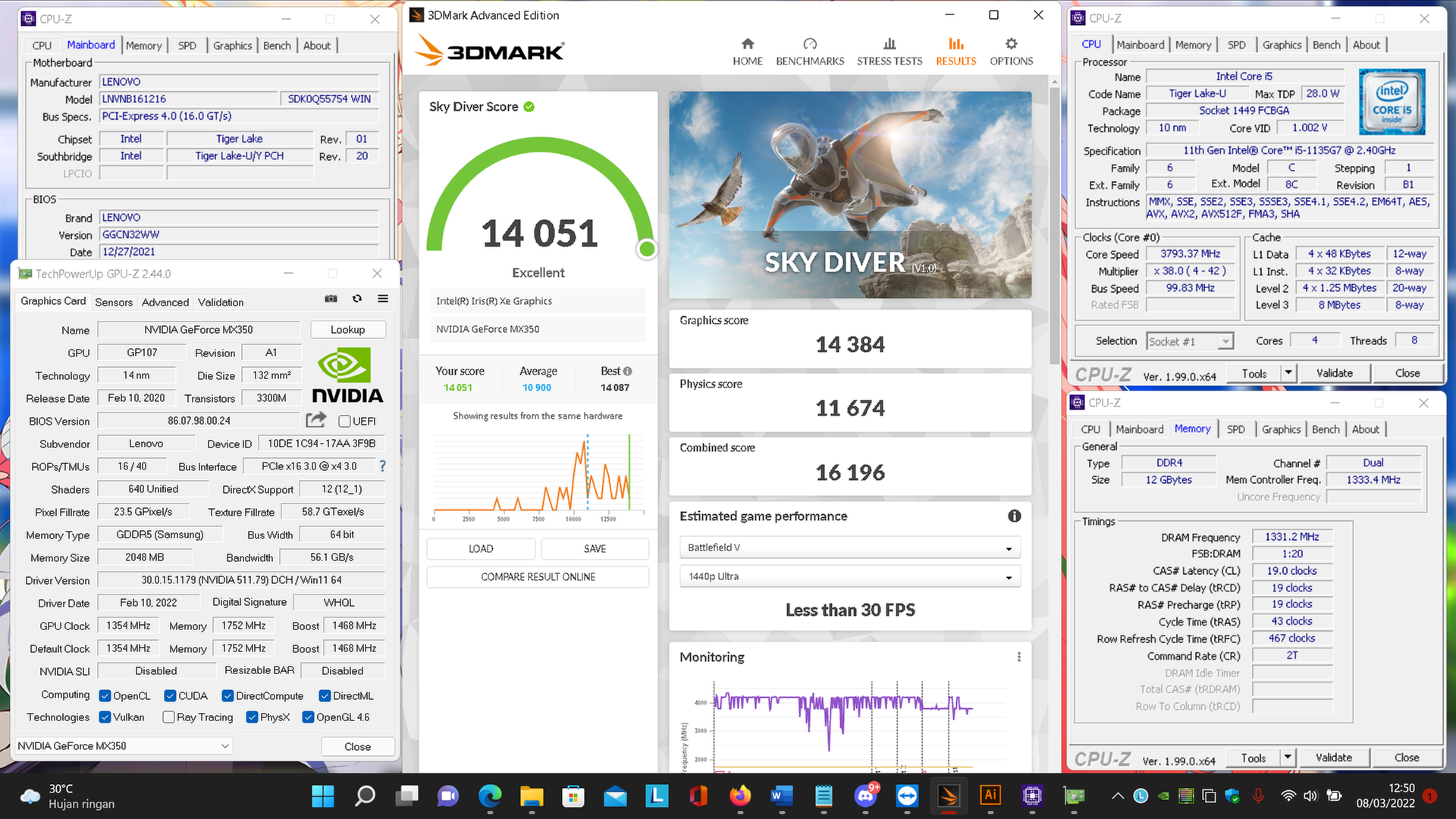Click taskbar clock and date
Screen dimensions: 1456x819
[x=1385, y=795]
